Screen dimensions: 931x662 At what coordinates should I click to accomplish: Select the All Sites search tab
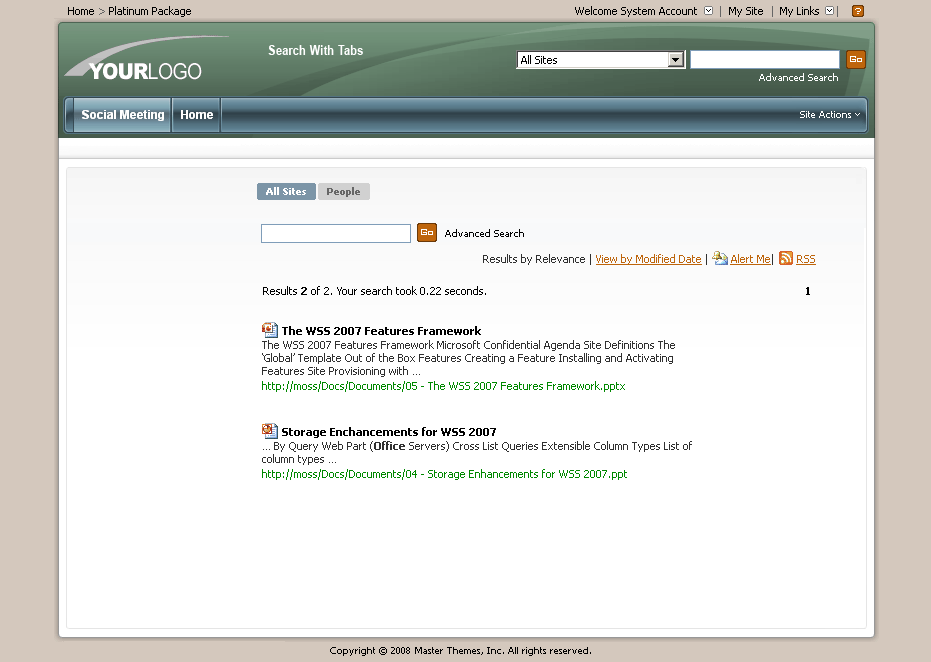click(286, 192)
